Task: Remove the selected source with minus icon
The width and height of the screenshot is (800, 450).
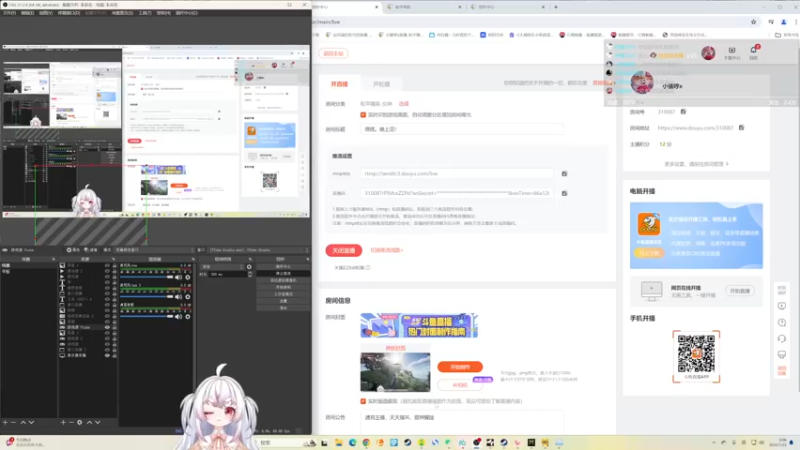Action: tap(71, 422)
